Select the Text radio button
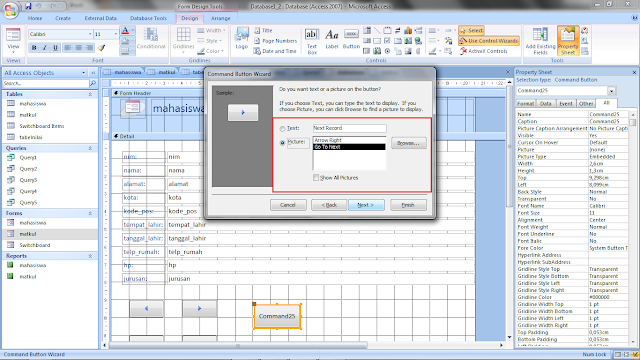The width and height of the screenshot is (640, 360). pyautogui.click(x=282, y=129)
